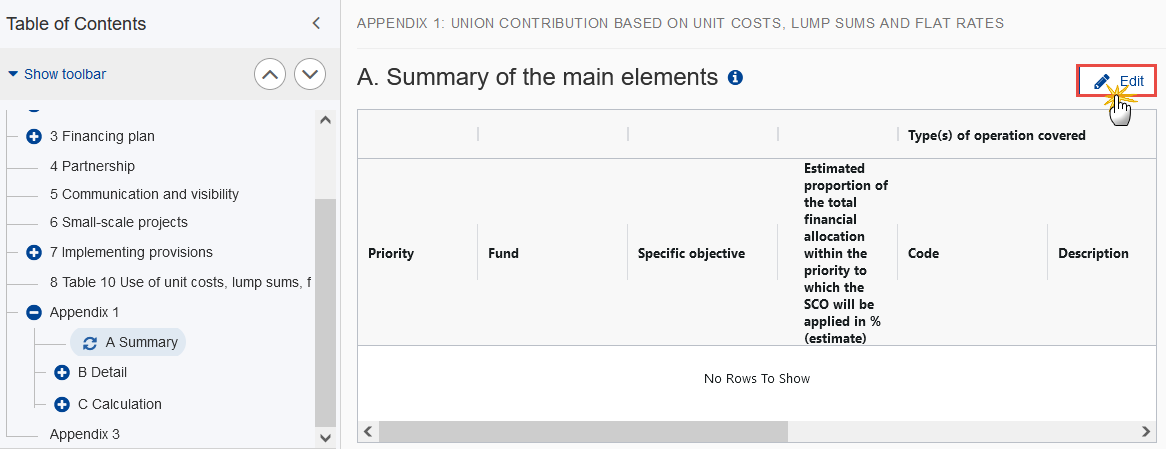This screenshot has width=1166, height=449.
Task: Open 8 Table 10 Use of unit costs
Action: click(181, 282)
